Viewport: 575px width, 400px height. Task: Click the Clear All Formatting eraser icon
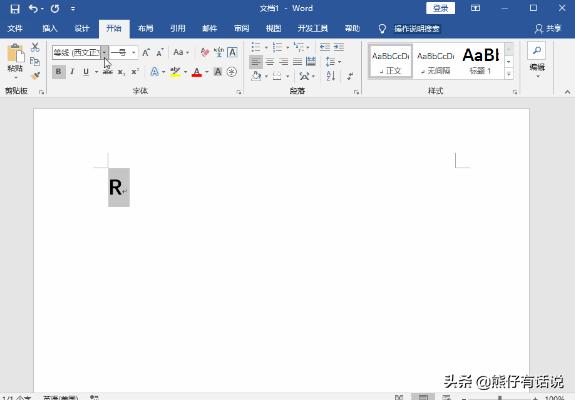click(205, 52)
